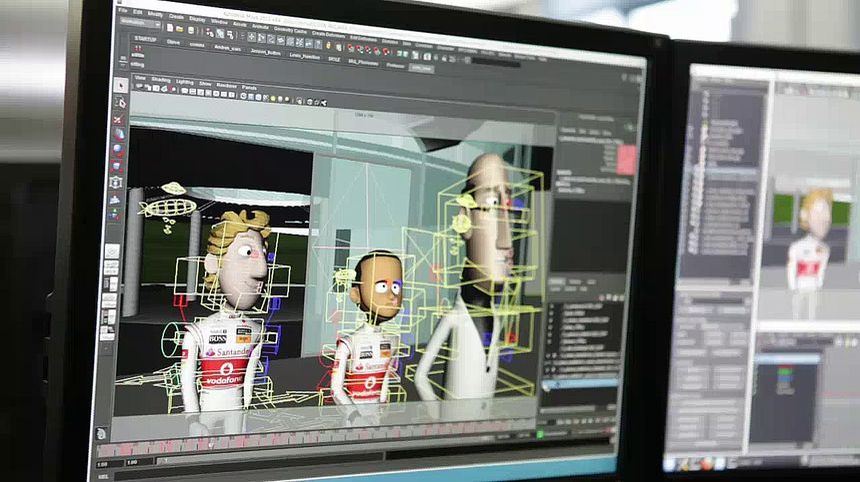The image size is (860, 482).
Task: Open the viewport Lighting menu
Action: tap(185, 82)
